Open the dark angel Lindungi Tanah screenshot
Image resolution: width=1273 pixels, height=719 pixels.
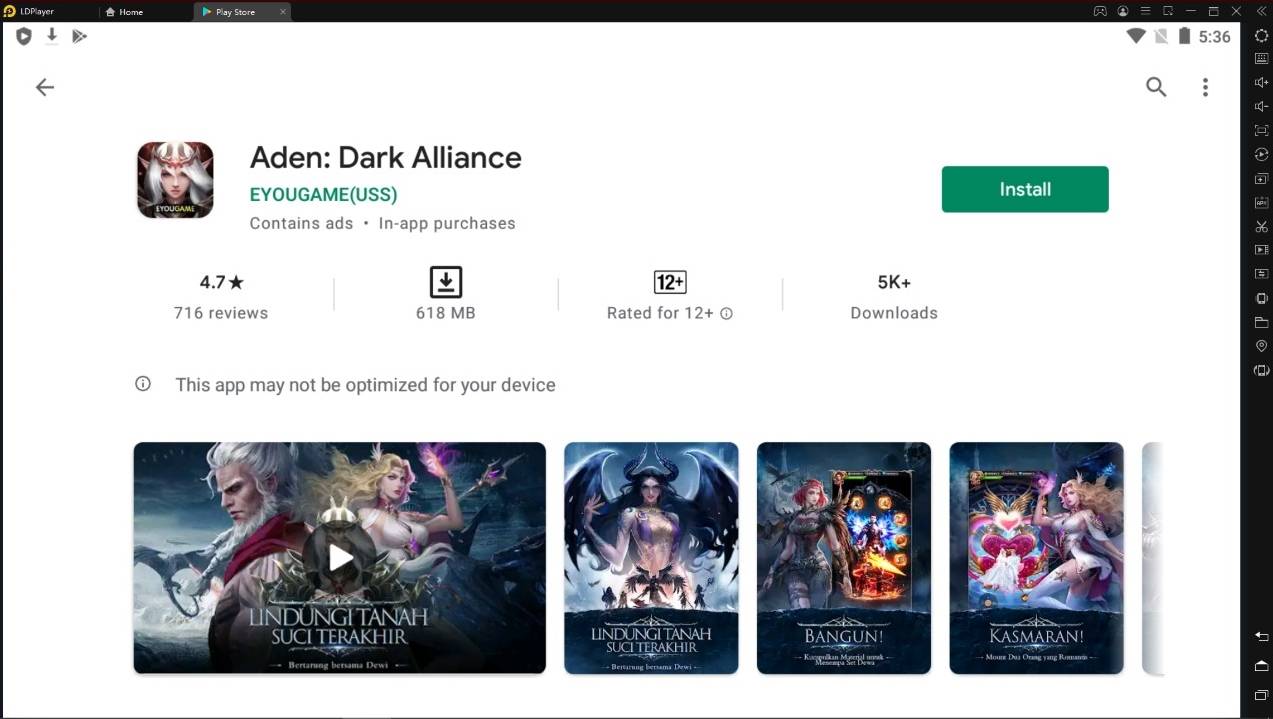tap(651, 558)
